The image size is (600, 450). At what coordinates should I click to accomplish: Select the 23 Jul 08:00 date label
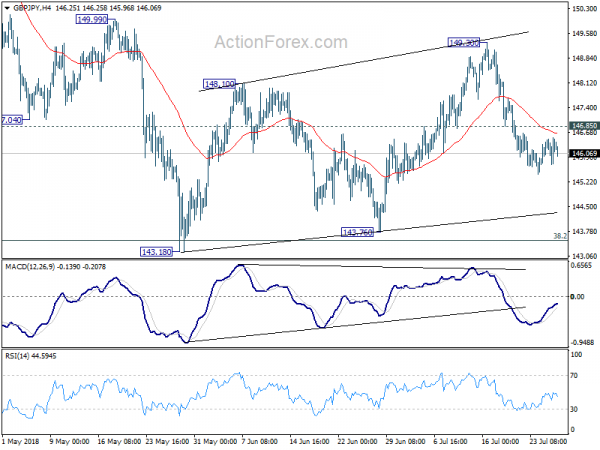point(548,441)
